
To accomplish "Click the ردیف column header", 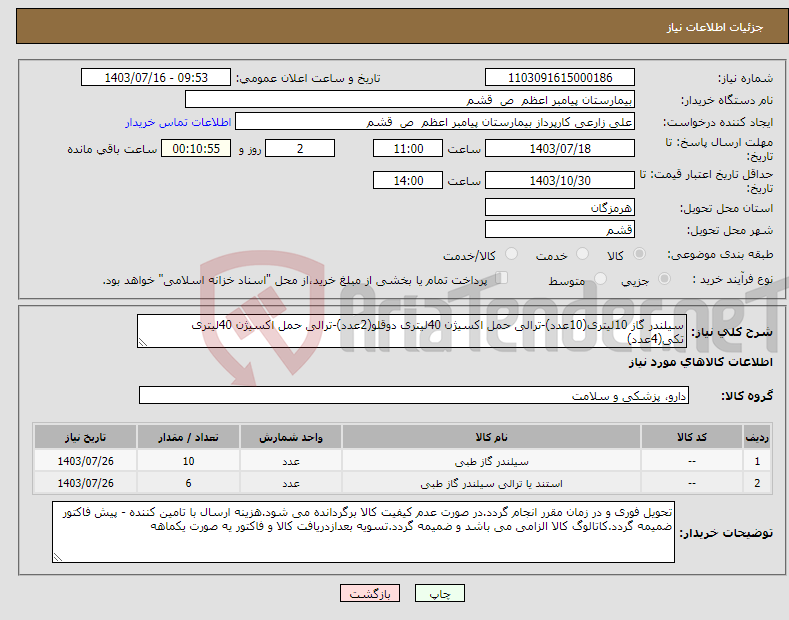I will 757,437.
